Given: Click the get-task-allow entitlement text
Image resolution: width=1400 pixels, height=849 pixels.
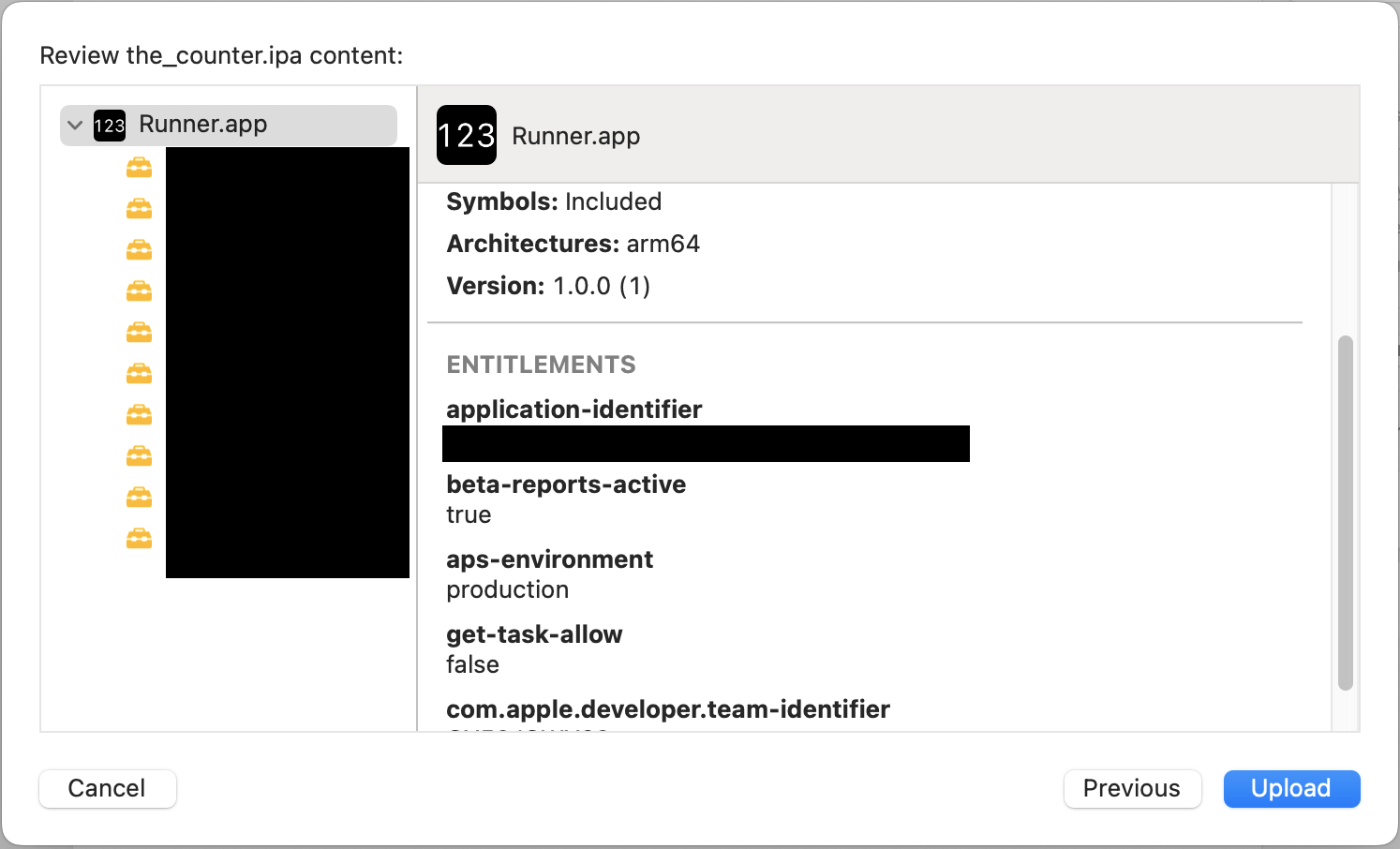Looking at the screenshot, I should [x=534, y=634].
